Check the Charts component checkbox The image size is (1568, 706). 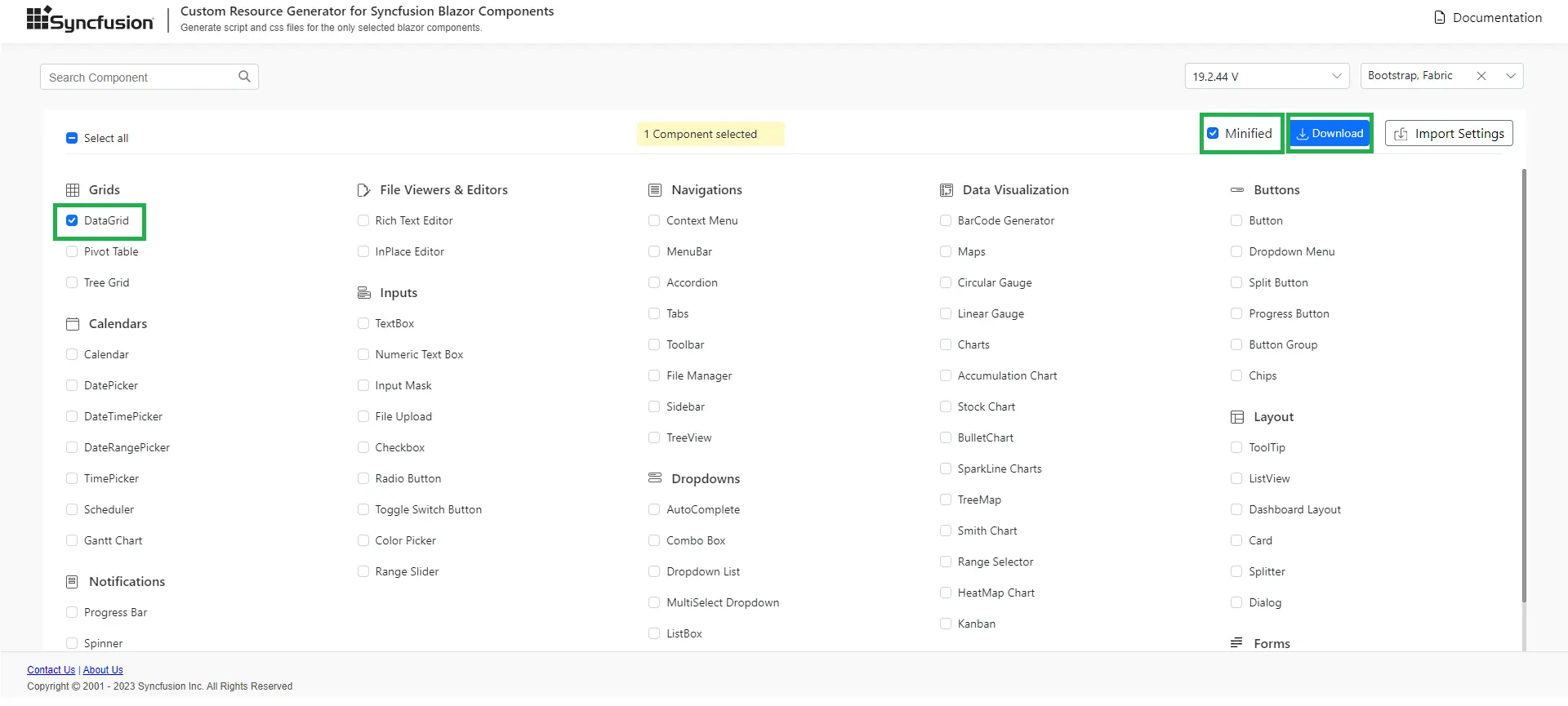946,344
